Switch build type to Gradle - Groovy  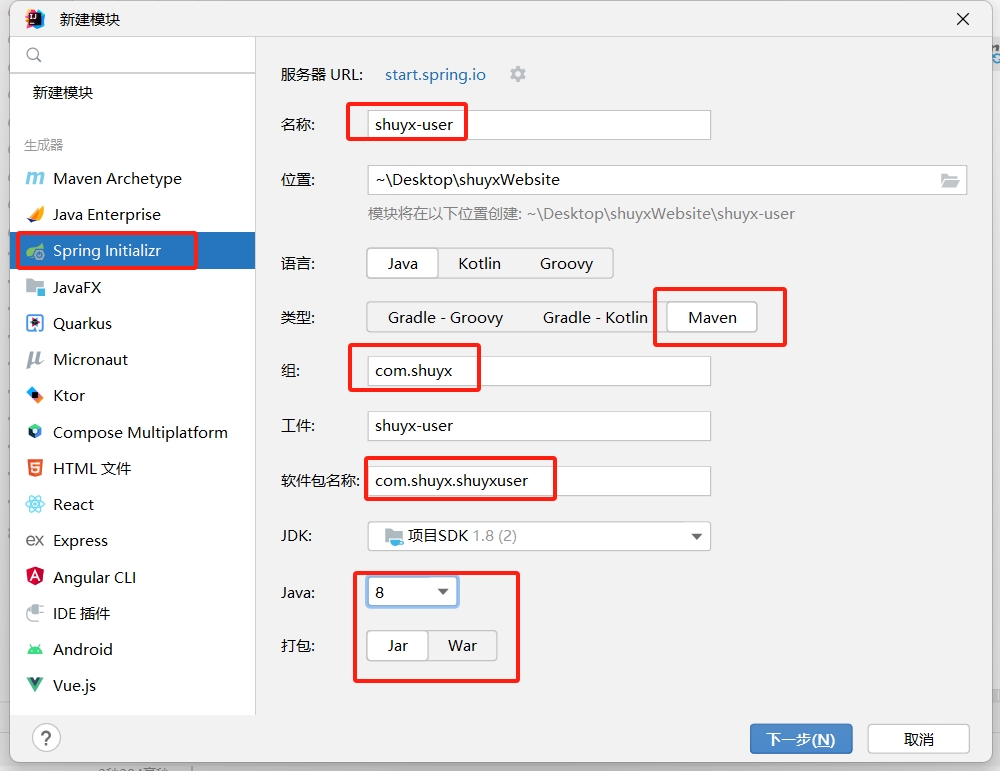coord(444,317)
